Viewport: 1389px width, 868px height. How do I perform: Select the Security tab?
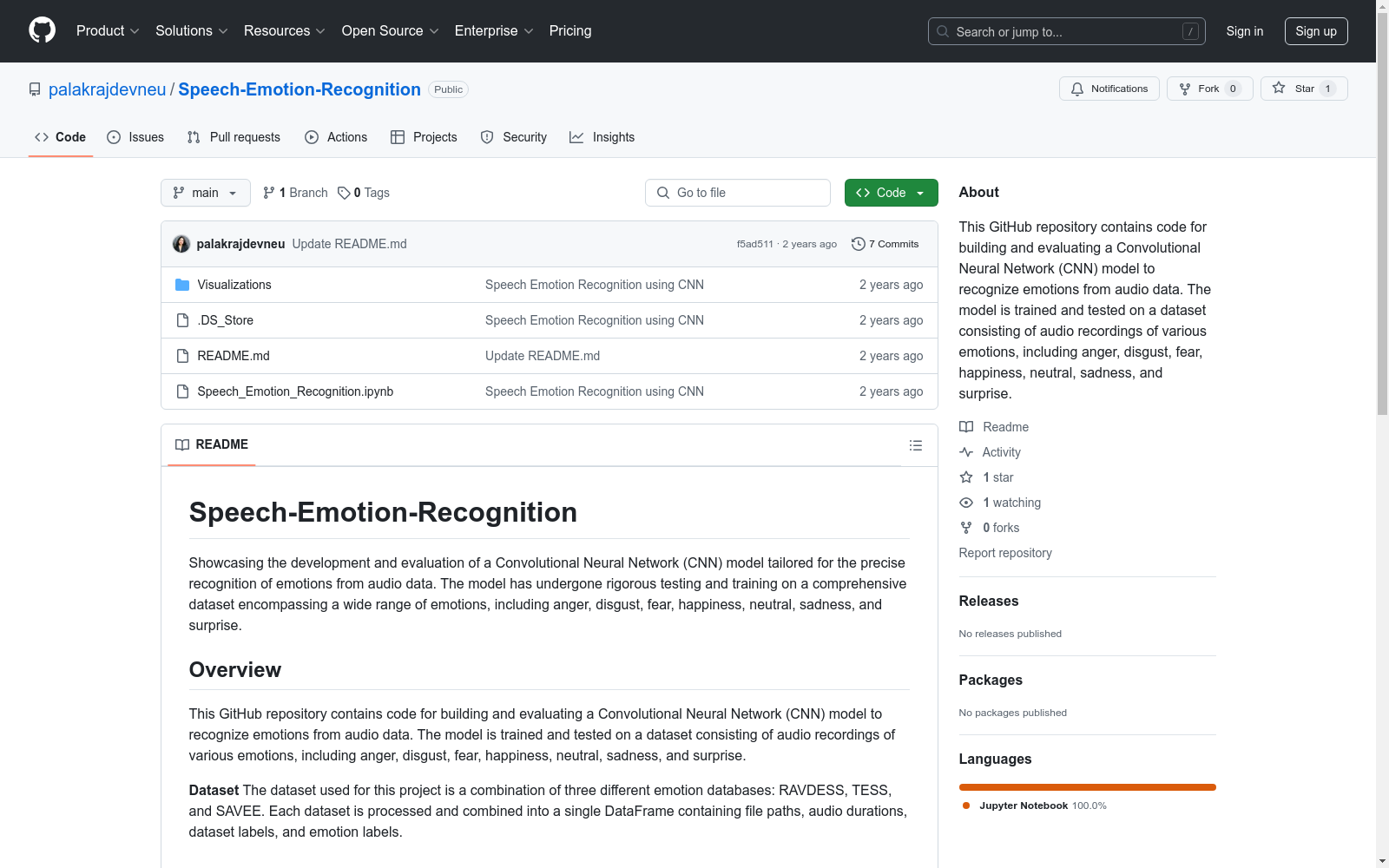(514, 137)
